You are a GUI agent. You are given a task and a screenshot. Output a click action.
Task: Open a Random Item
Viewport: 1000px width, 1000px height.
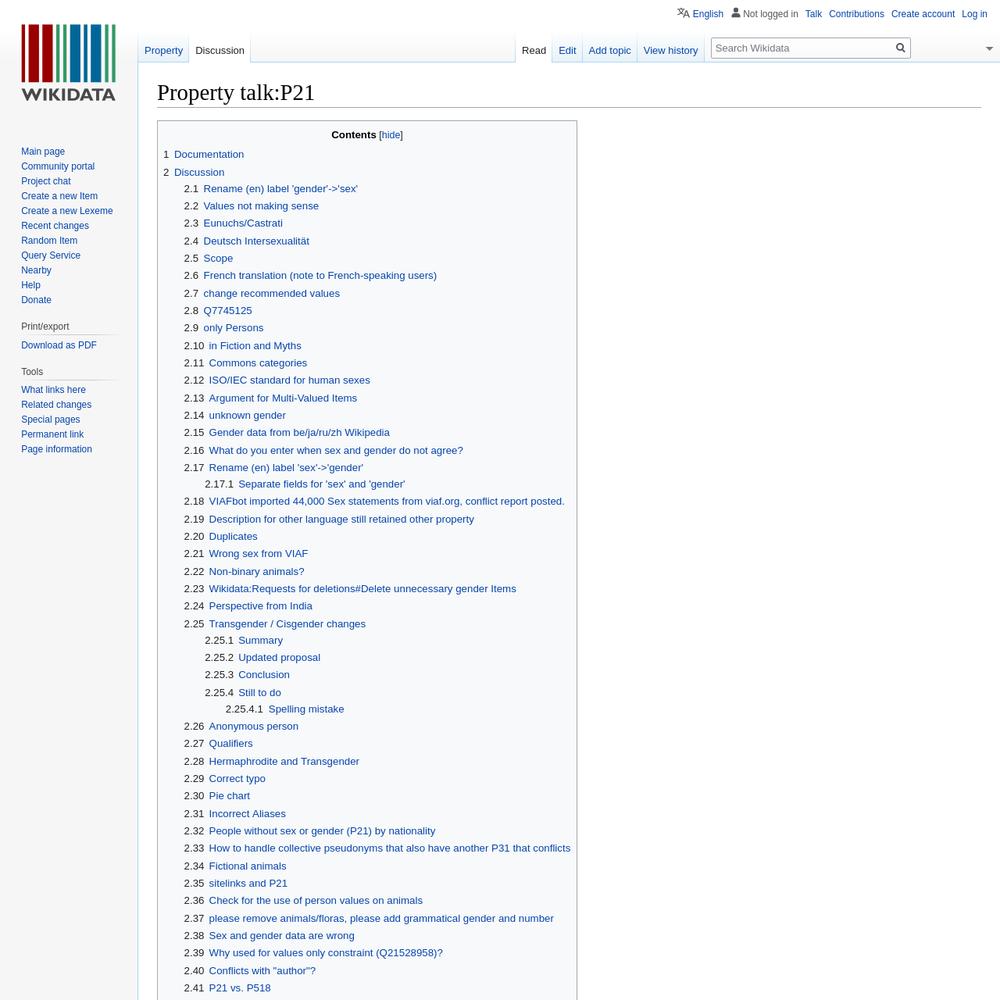coord(49,240)
